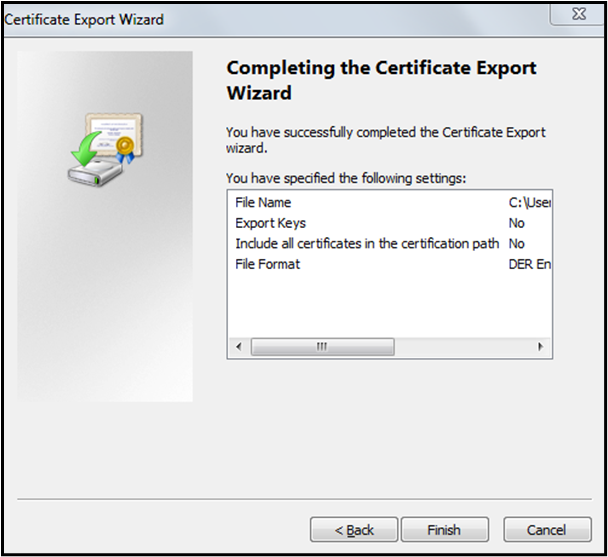The height and width of the screenshot is (557, 608).
Task: Click the Export Keys 'No' value
Action: pos(517,223)
